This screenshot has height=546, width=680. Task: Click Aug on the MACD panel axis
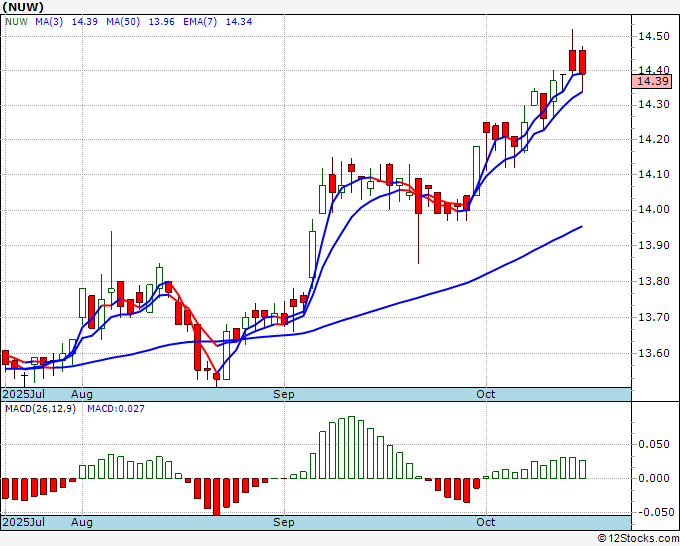(x=82, y=522)
